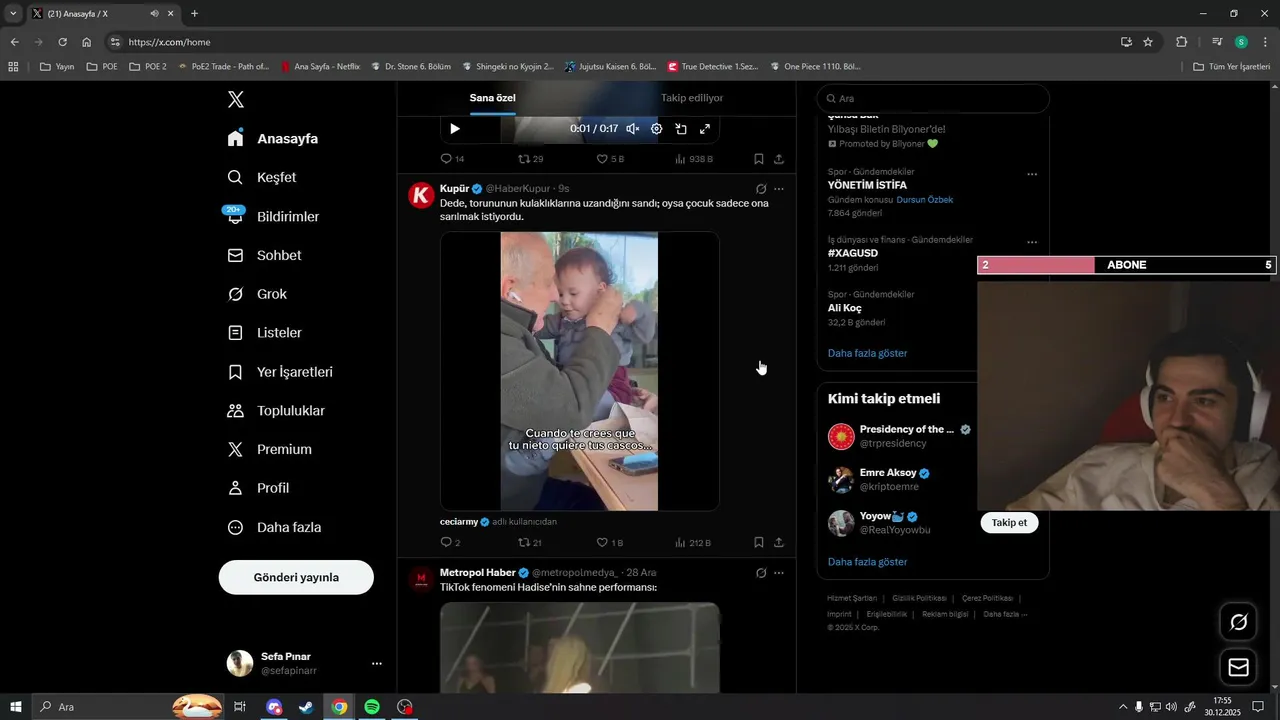Show more trends Daha fazla göster
The height and width of the screenshot is (720, 1280).
pyautogui.click(x=867, y=353)
